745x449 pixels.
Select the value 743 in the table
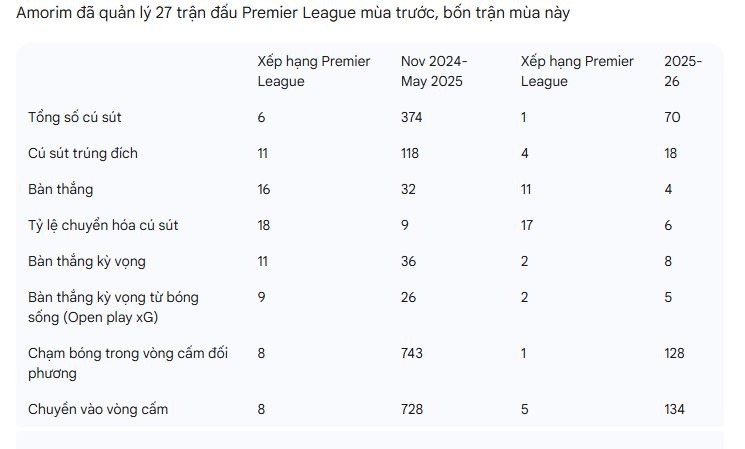(x=411, y=353)
